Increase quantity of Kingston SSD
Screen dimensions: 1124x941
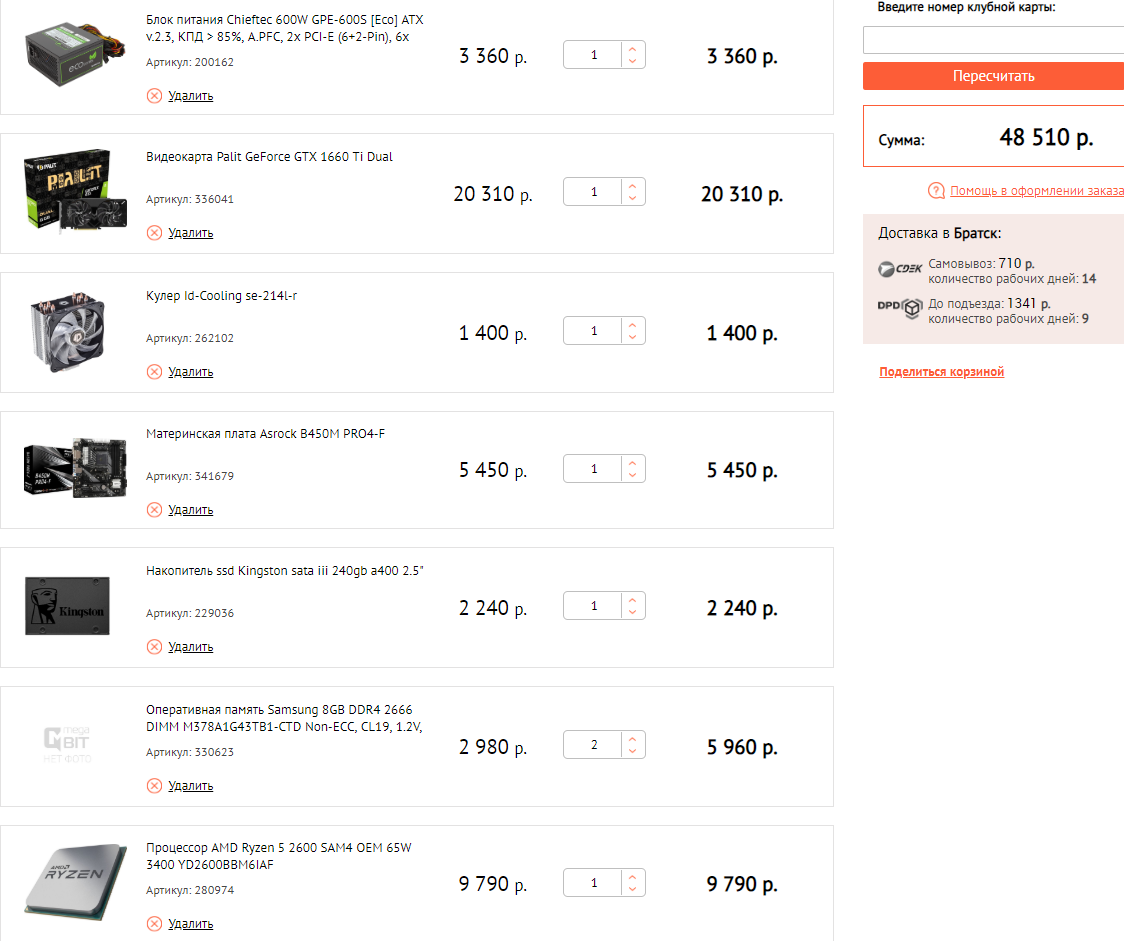(x=632, y=600)
